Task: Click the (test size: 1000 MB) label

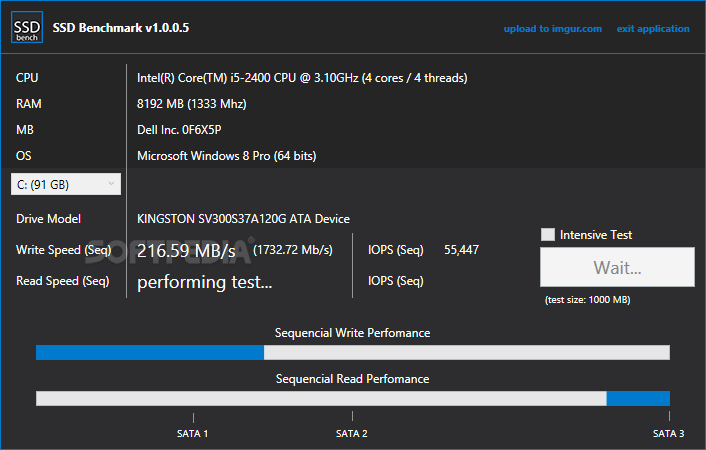Action: [588, 300]
